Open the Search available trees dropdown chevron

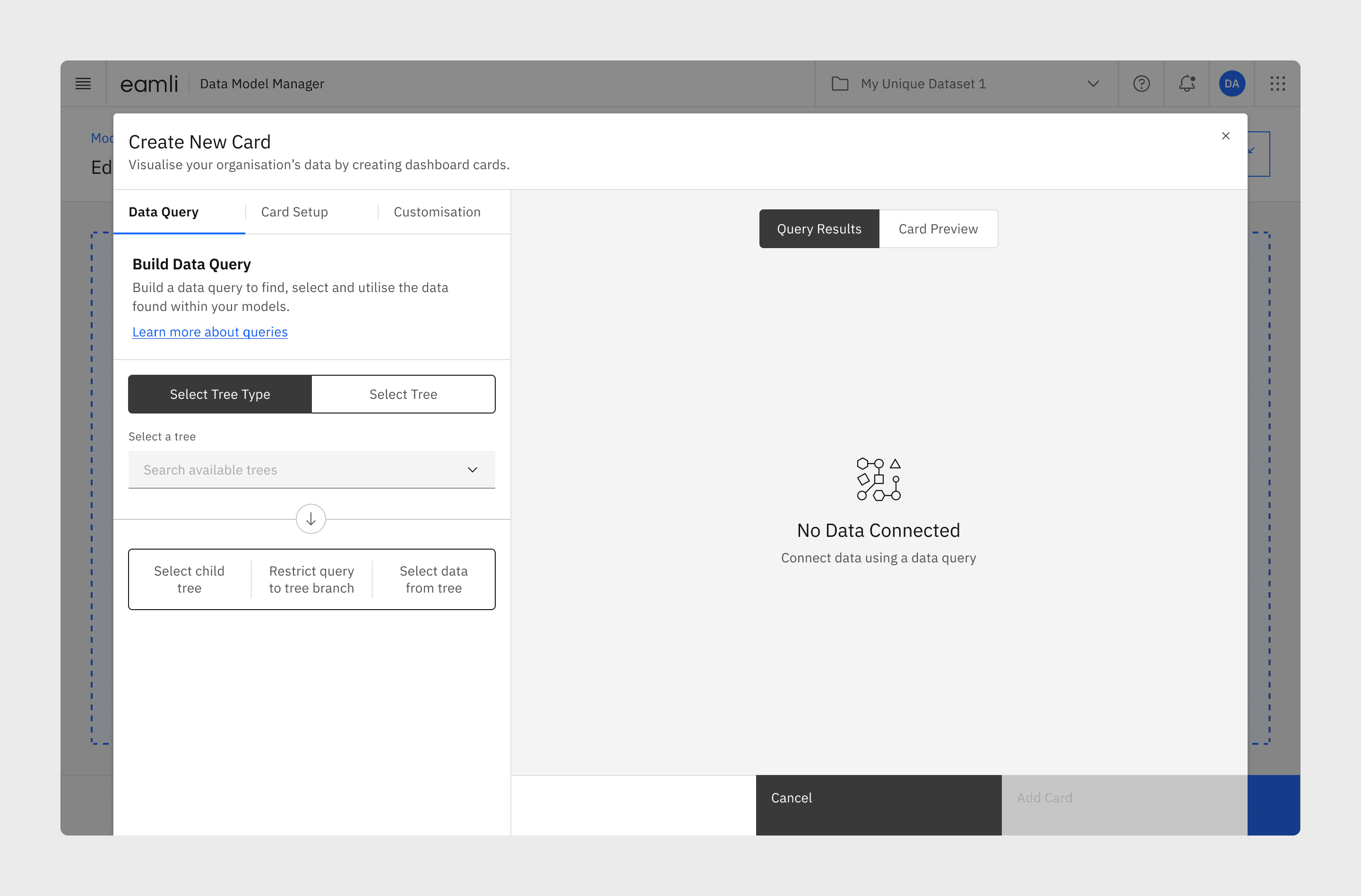tap(473, 470)
